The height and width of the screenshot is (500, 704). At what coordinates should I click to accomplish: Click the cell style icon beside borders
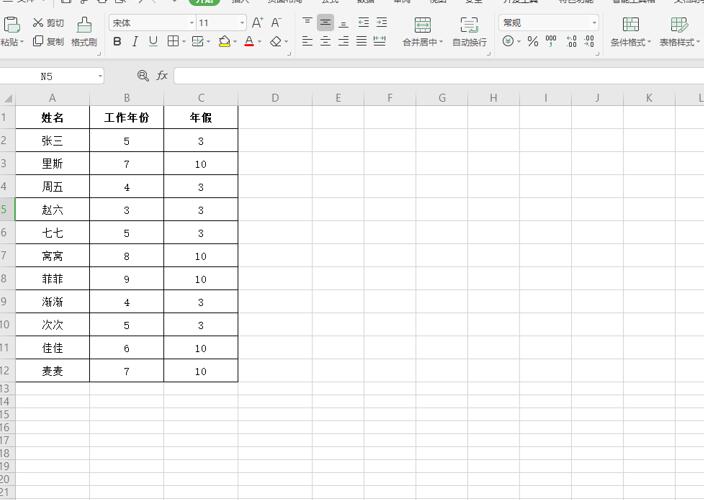click(x=197, y=41)
